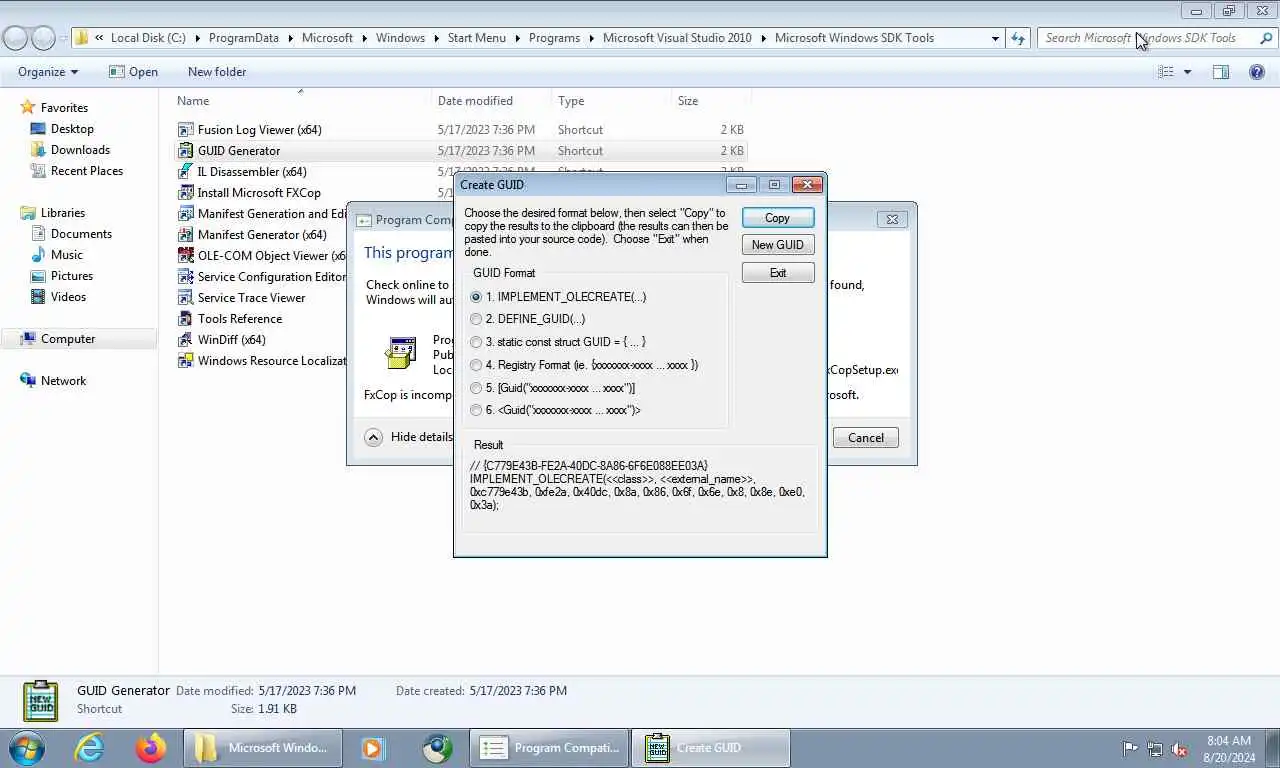Image resolution: width=1280 pixels, height=768 pixels.
Task: Click Exit in Create GUID dialog
Action: click(777, 273)
